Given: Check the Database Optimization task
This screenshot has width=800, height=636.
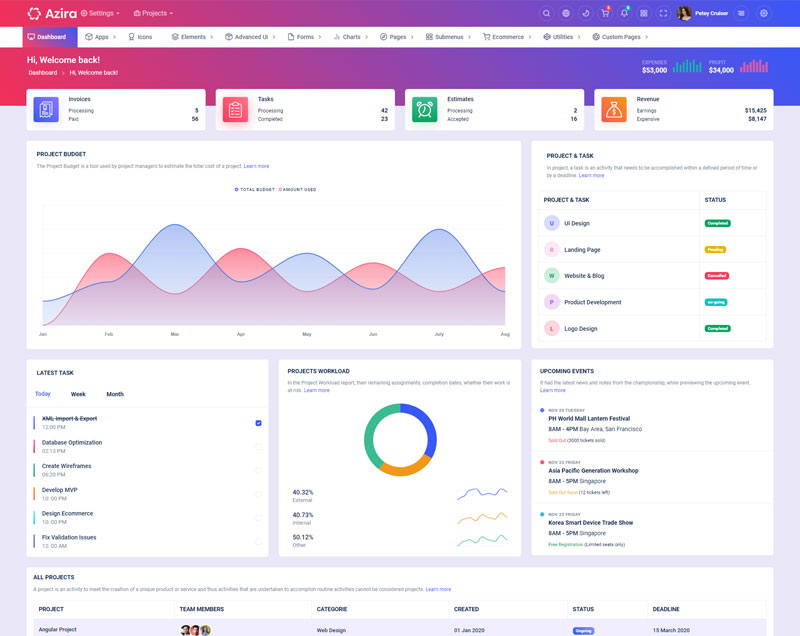Looking at the screenshot, I should pyautogui.click(x=258, y=447).
